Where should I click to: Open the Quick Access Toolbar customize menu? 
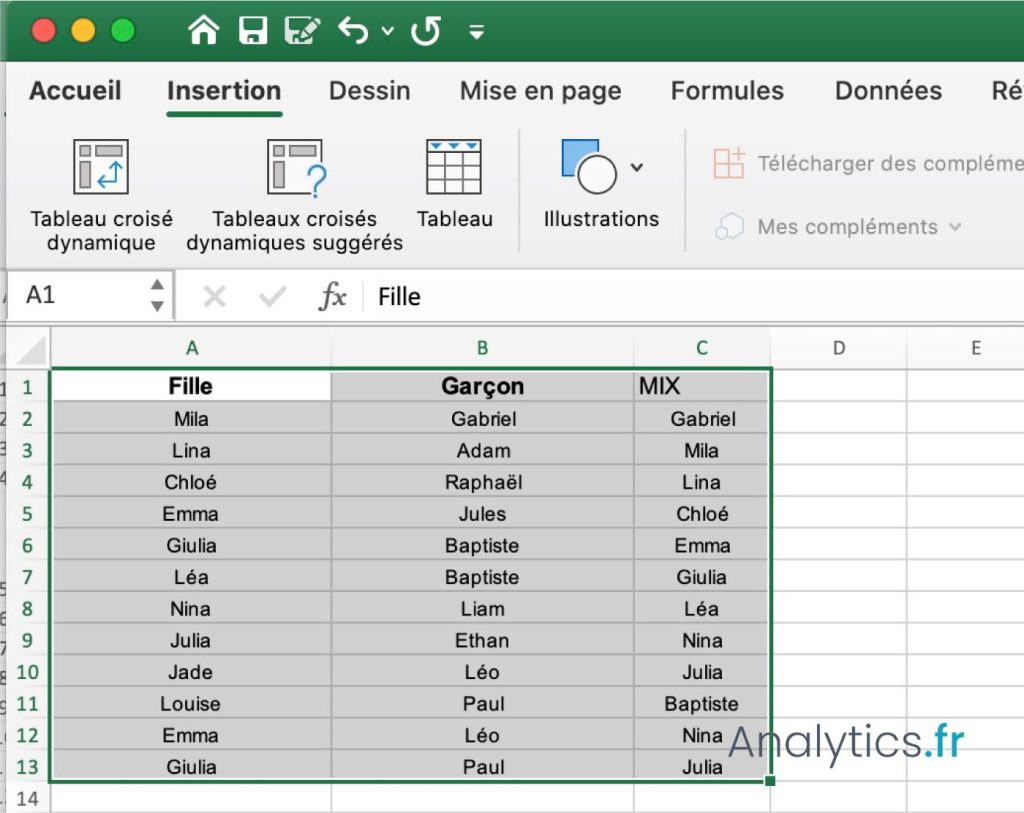coord(477,31)
